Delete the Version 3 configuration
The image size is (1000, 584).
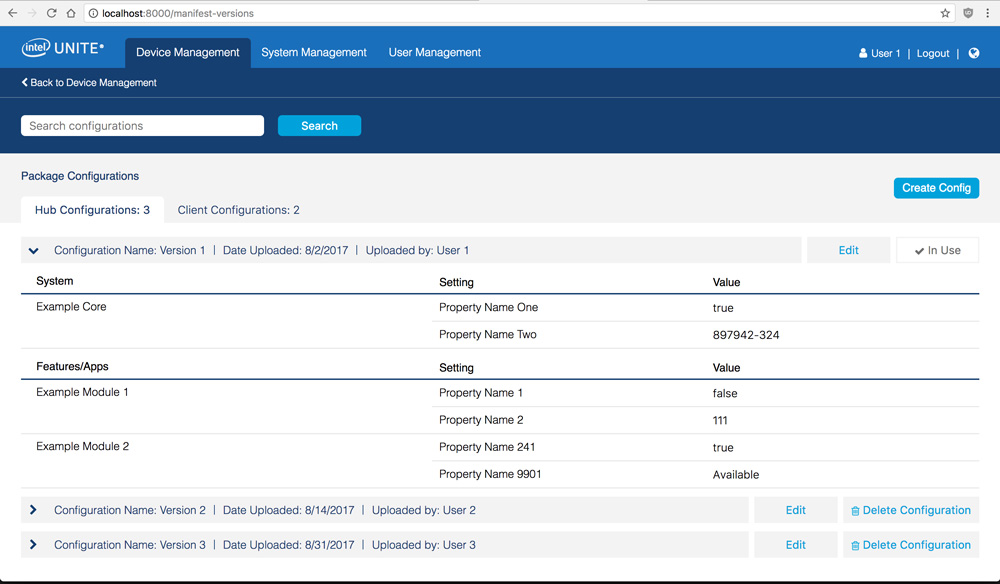point(911,544)
